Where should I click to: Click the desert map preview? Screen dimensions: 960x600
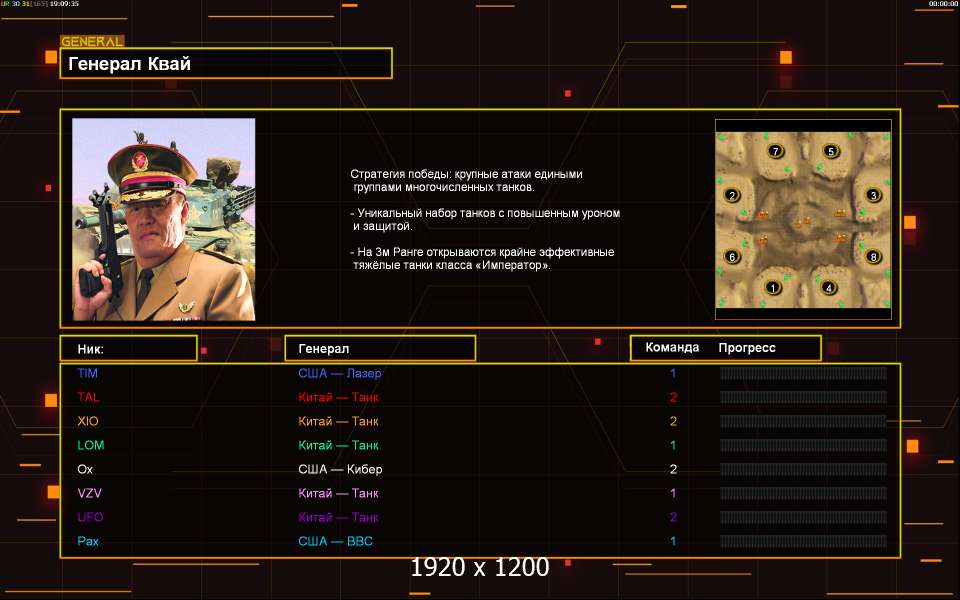[803, 220]
